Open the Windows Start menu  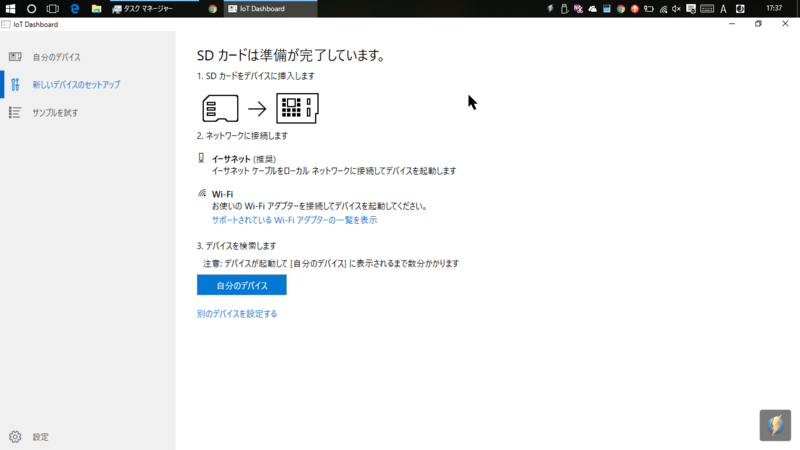10,9
